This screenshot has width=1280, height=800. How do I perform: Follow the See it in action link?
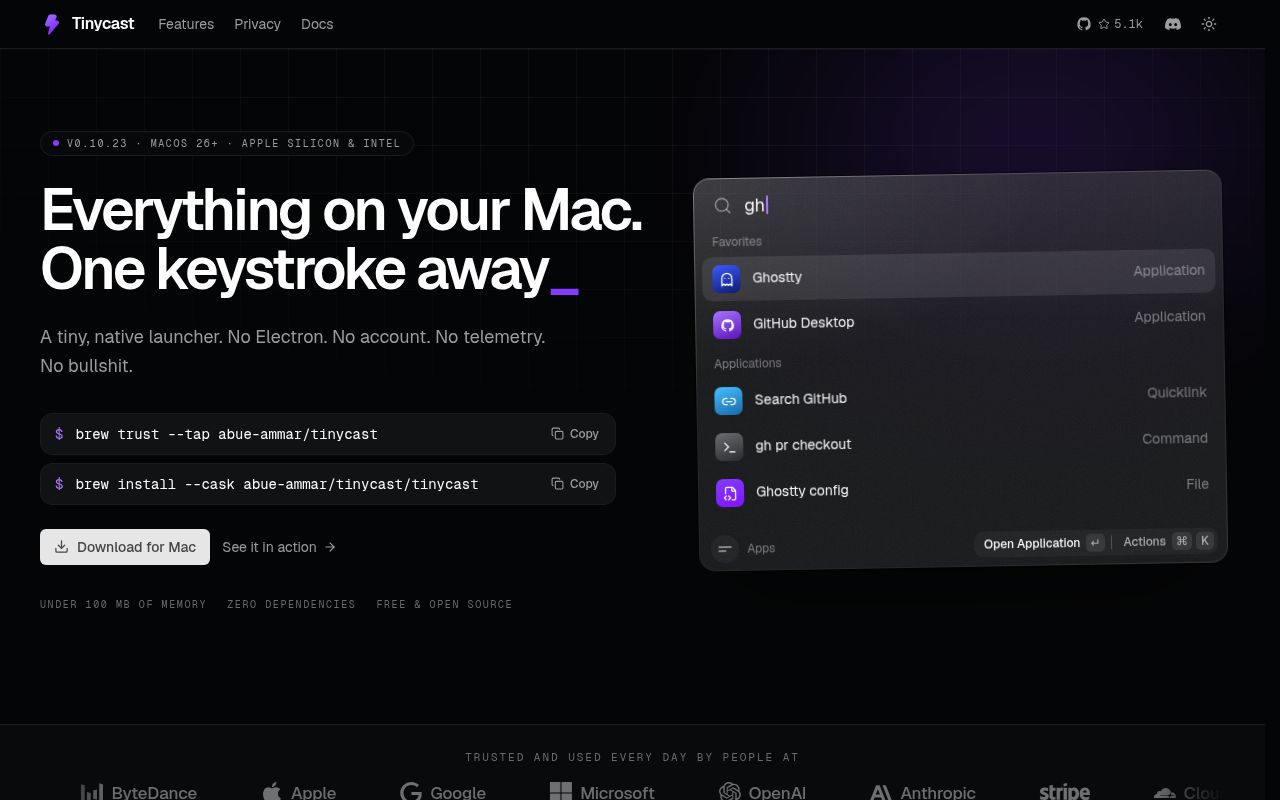pos(279,547)
